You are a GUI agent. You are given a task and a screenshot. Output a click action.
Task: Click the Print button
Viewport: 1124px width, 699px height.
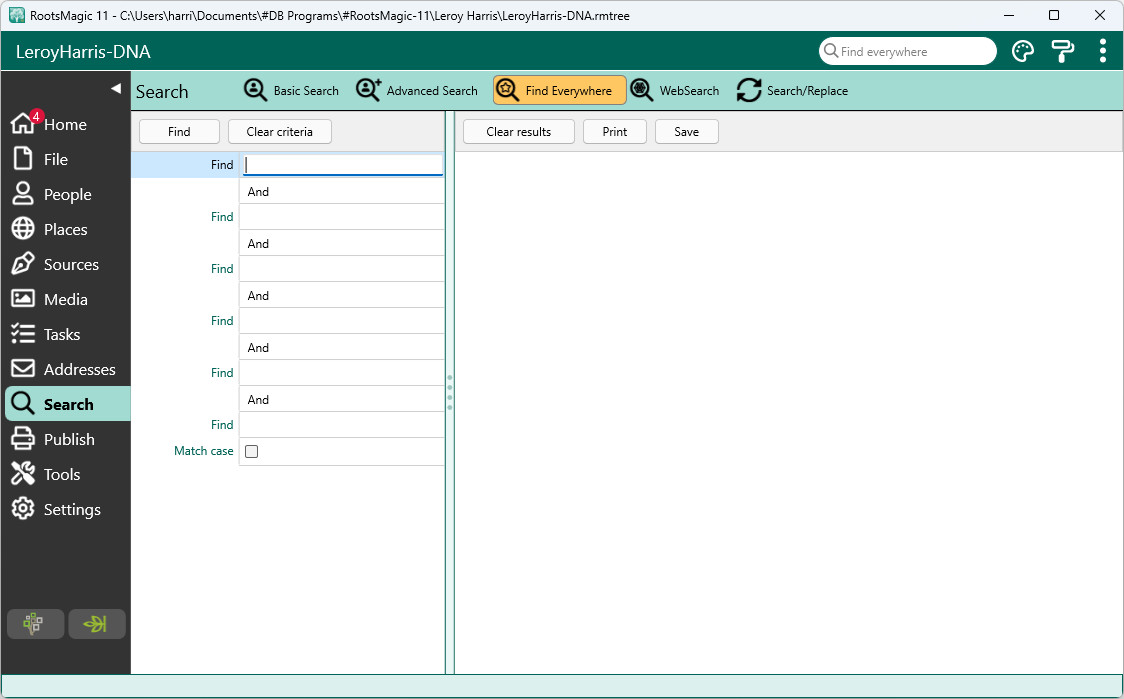click(x=615, y=132)
